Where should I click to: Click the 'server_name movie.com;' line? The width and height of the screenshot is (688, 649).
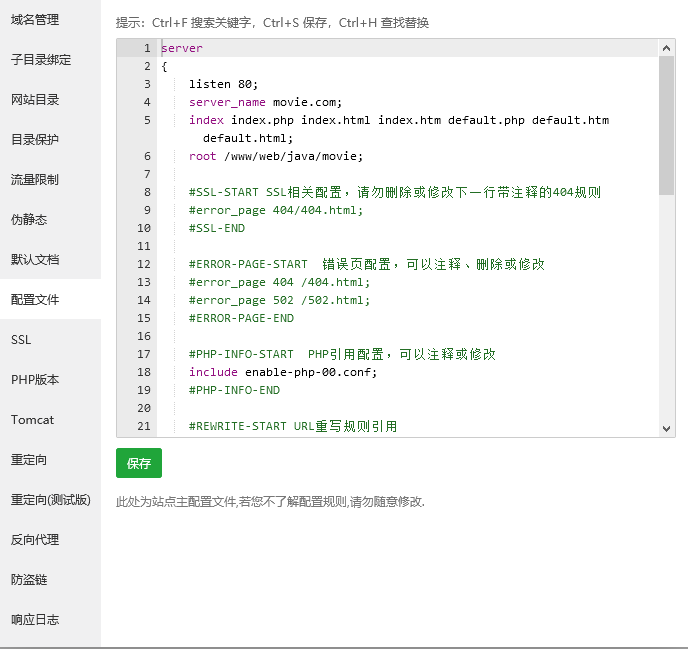click(x=265, y=102)
